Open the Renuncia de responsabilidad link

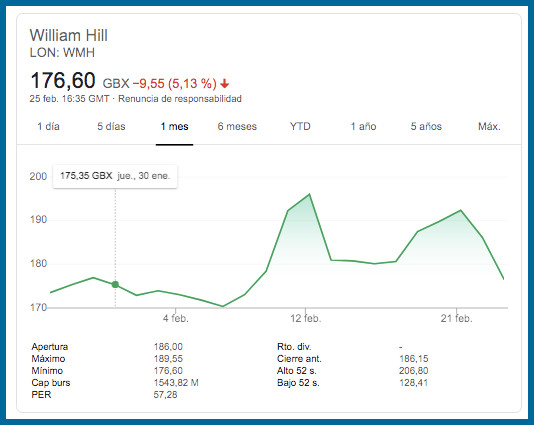180,99
